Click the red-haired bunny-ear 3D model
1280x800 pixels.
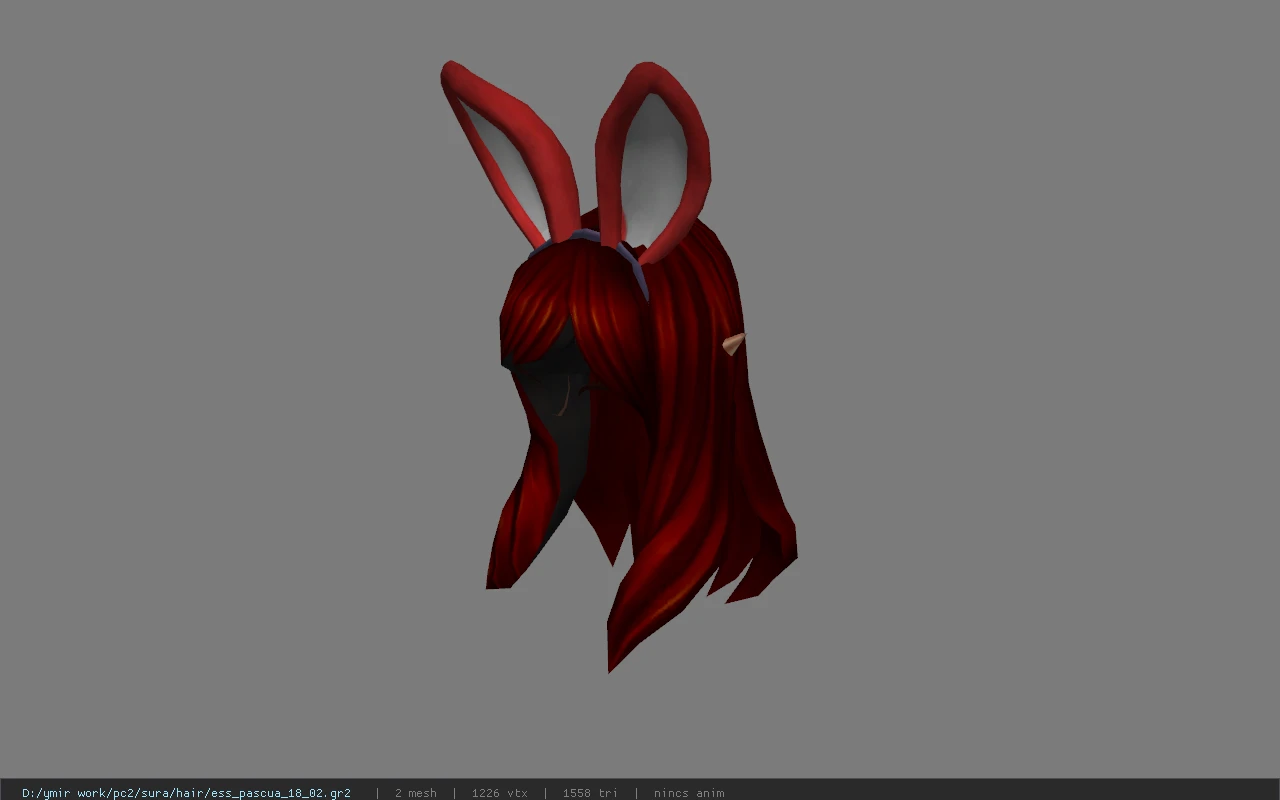620,365
